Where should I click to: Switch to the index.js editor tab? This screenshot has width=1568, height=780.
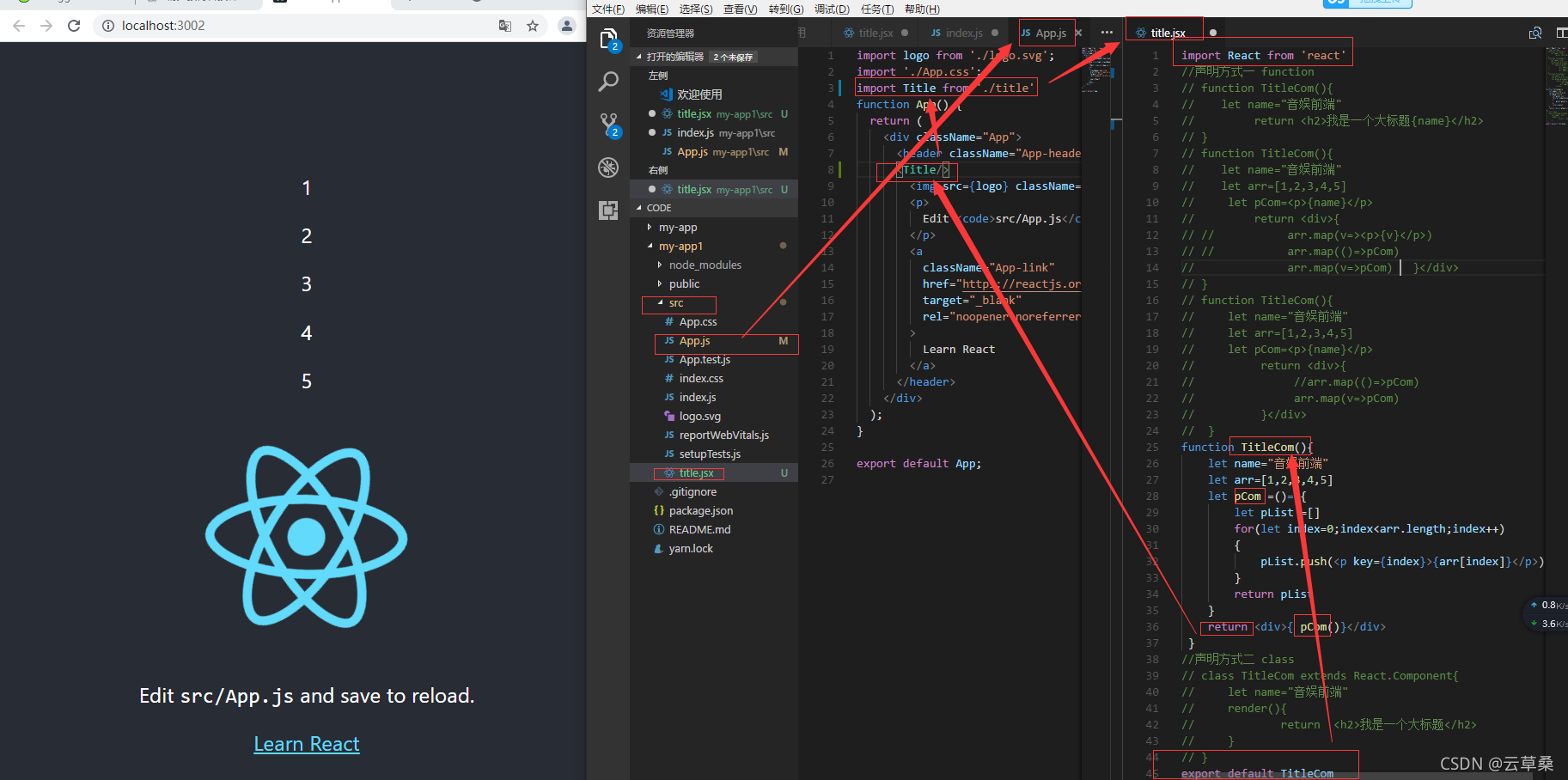(x=963, y=33)
